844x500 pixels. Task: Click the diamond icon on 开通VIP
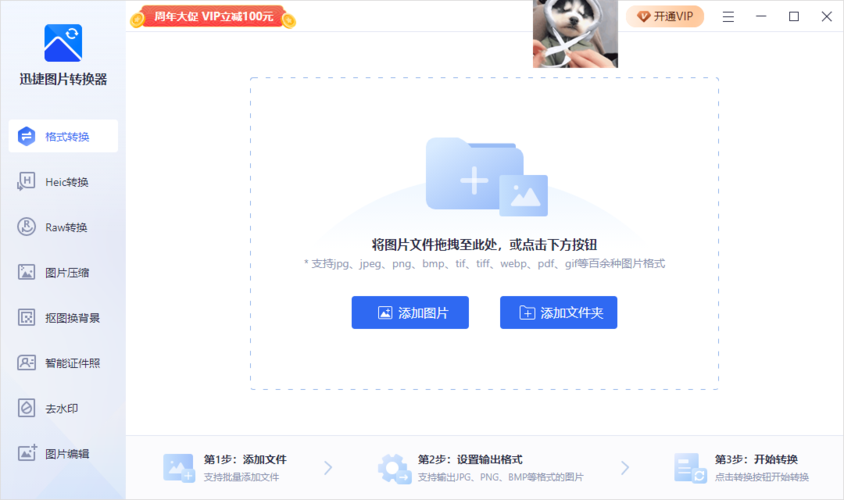pos(643,17)
